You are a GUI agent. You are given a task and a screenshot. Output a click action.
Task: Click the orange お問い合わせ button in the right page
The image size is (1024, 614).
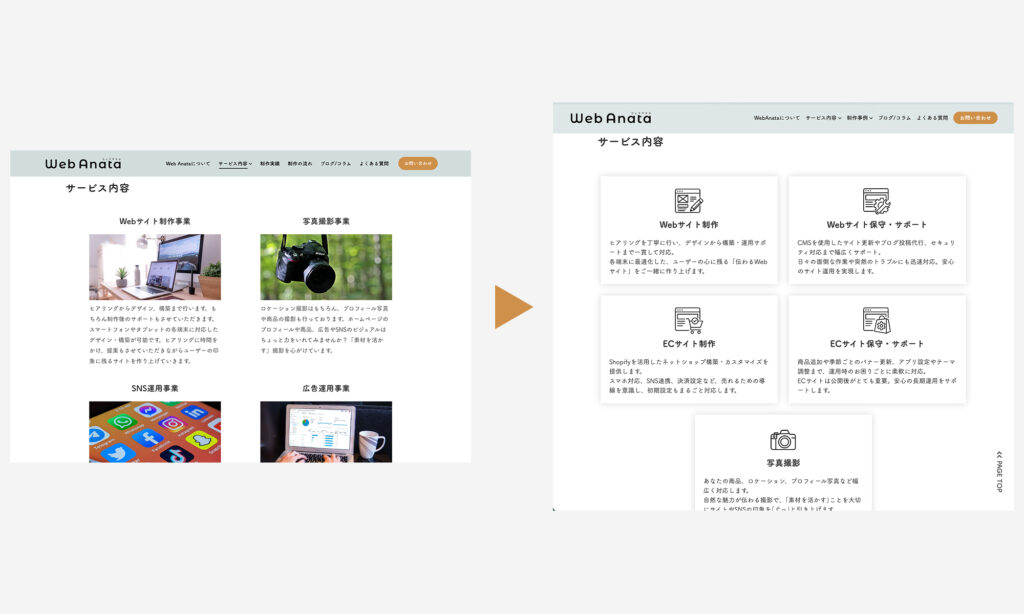point(975,118)
